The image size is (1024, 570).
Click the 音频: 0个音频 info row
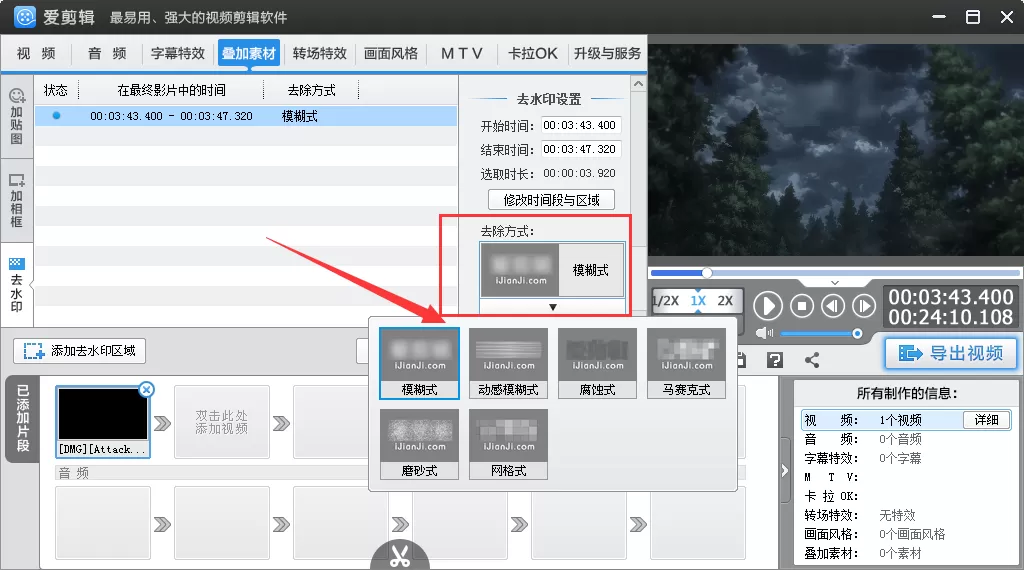(906, 439)
